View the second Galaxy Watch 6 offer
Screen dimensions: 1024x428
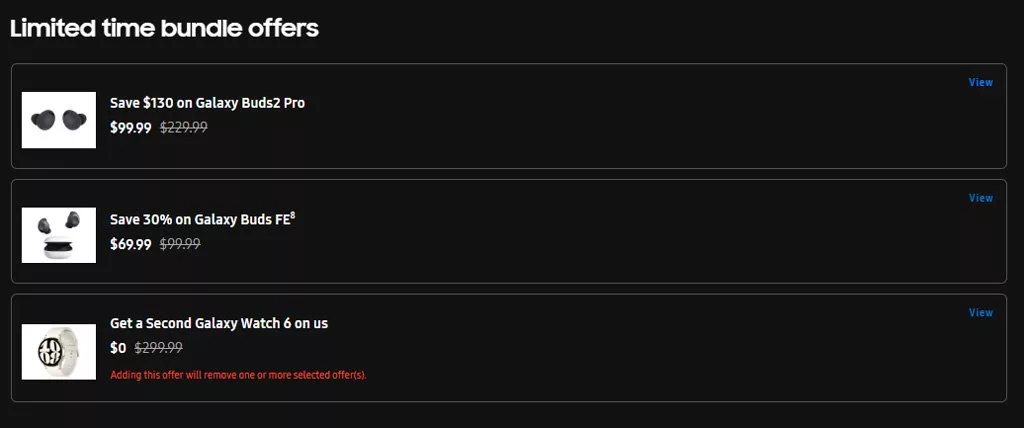click(980, 313)
